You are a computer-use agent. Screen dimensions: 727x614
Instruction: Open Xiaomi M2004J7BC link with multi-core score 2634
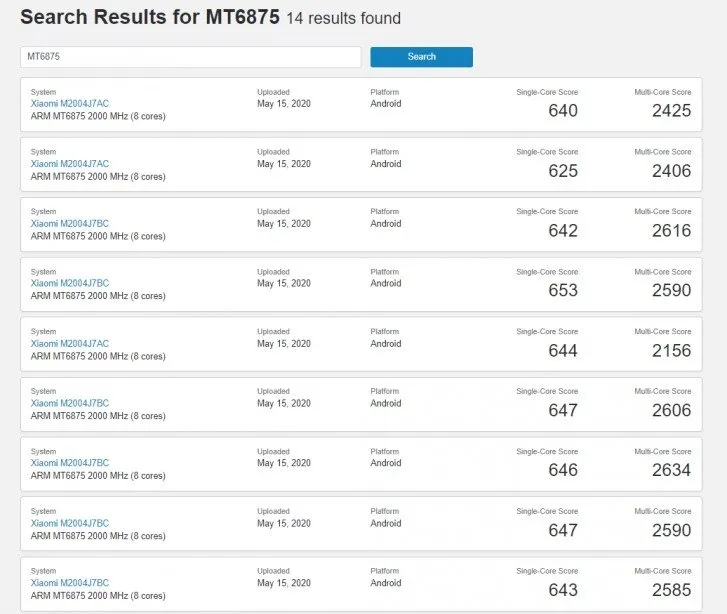pyautogui.click(x=70, y=463)
